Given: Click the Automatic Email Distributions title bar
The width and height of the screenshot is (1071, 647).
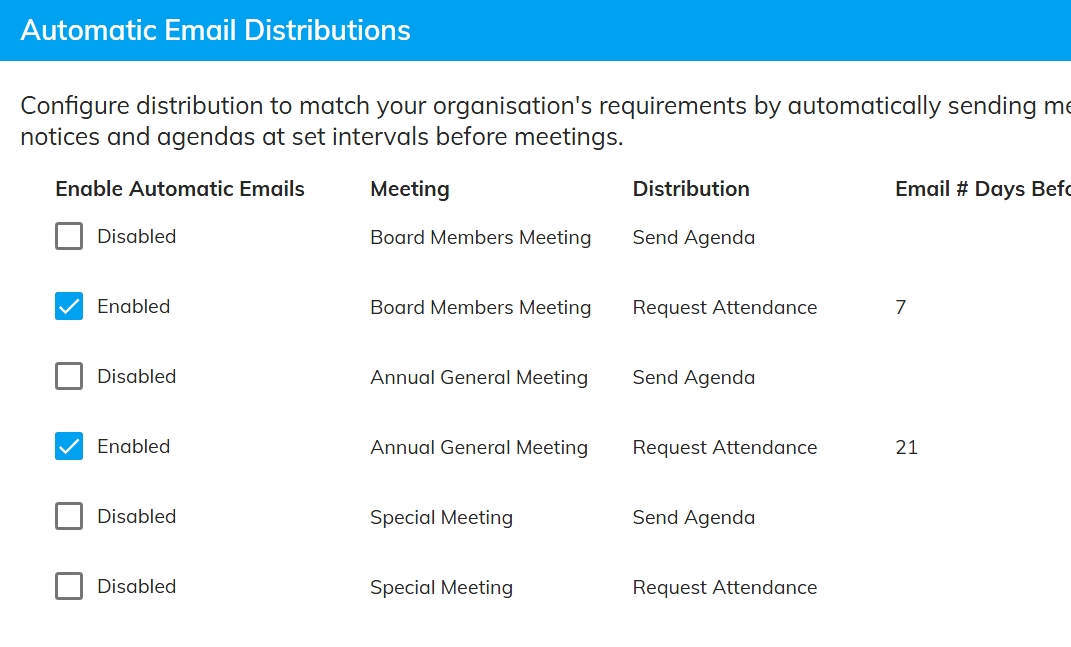Looking at the screenshot, I should point(216,30).
